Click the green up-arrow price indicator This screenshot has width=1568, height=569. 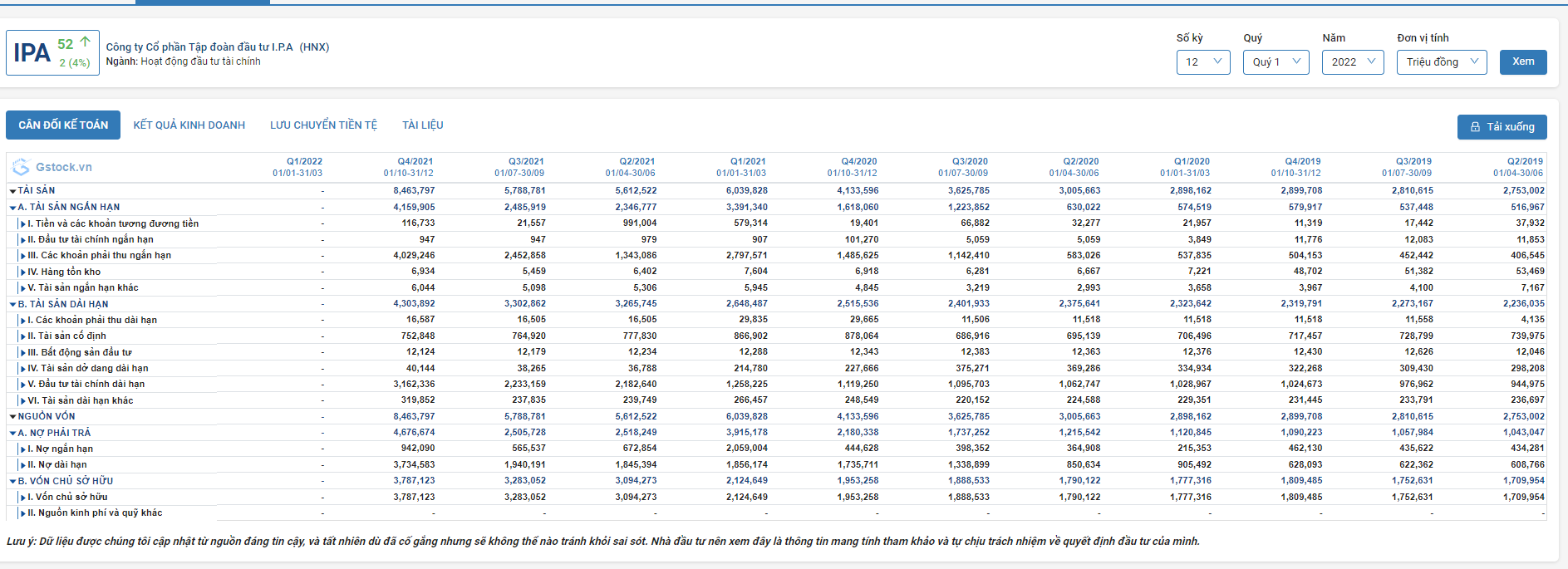coord(85,42)
